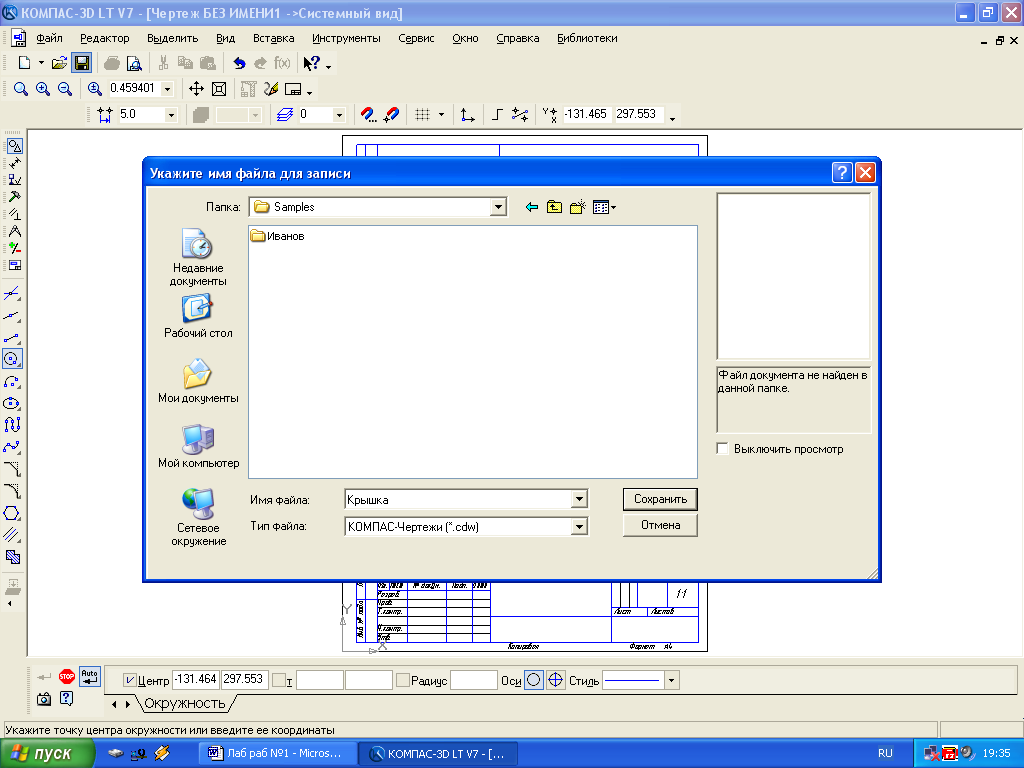This screenshot has height=768, width=1024.
Task: Click the 'Имя файла' field containing 'Крышка'
Action: pos(458,500)
